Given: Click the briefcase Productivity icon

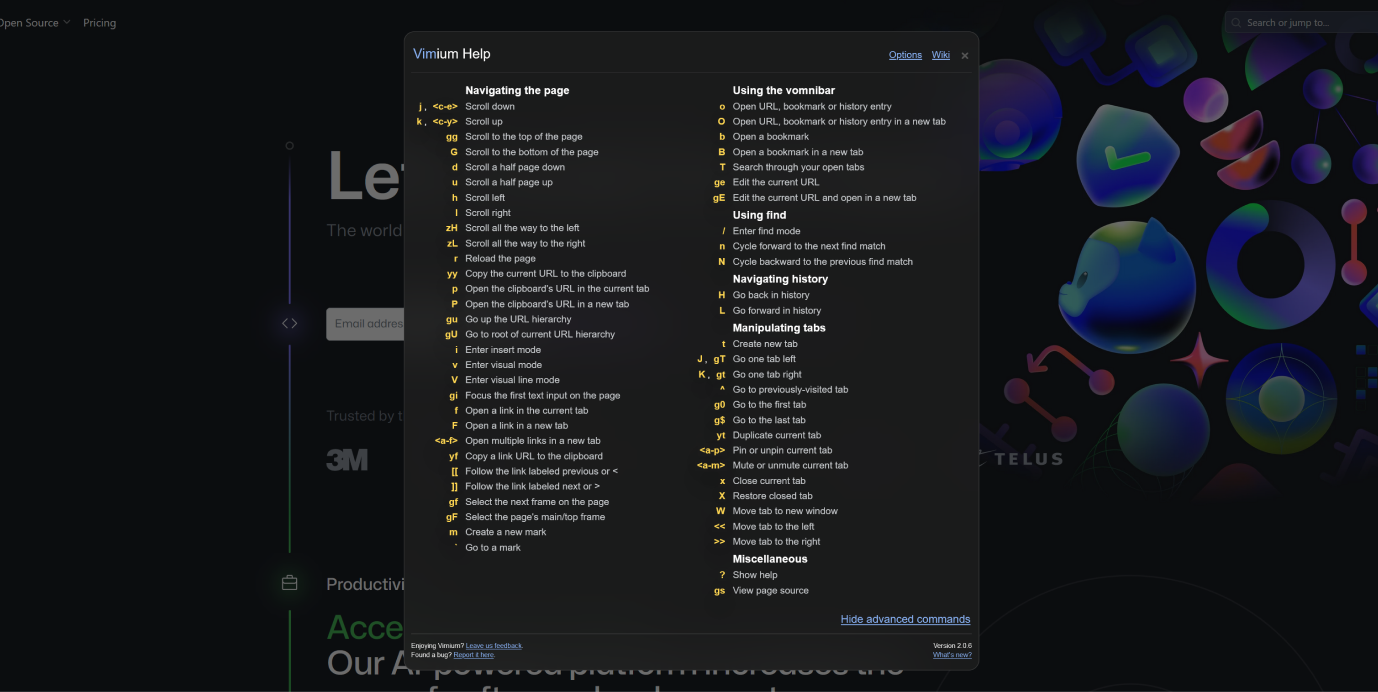Looking at the screenshot, I should pyautogui.click(x=289, y=583).
